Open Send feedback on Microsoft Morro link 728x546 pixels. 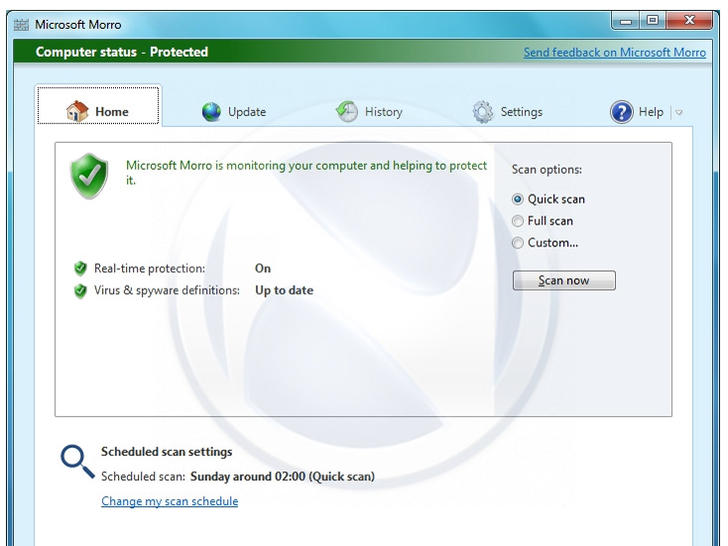tap(615, 52)
